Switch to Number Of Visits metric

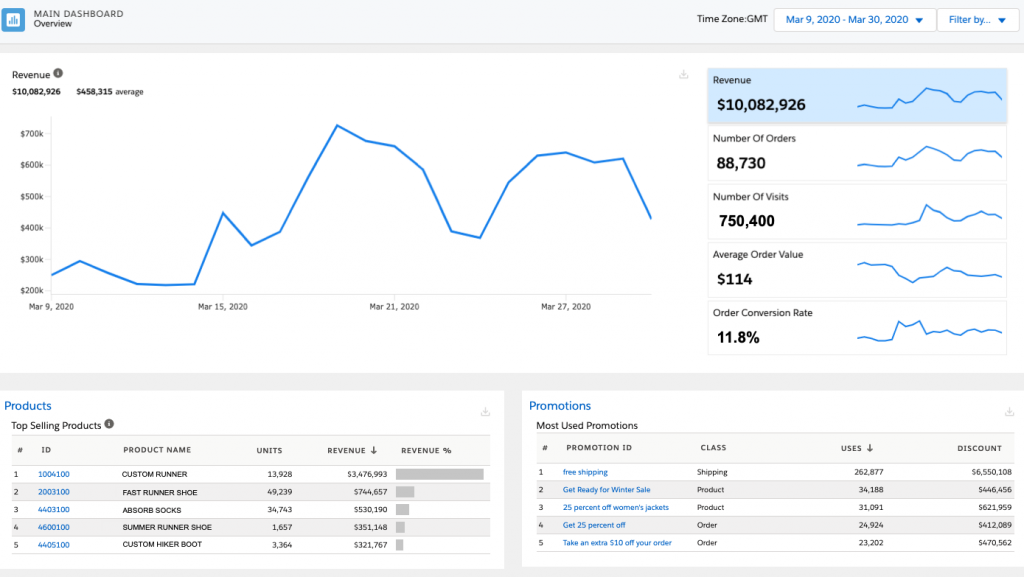[x=856, y=212]
